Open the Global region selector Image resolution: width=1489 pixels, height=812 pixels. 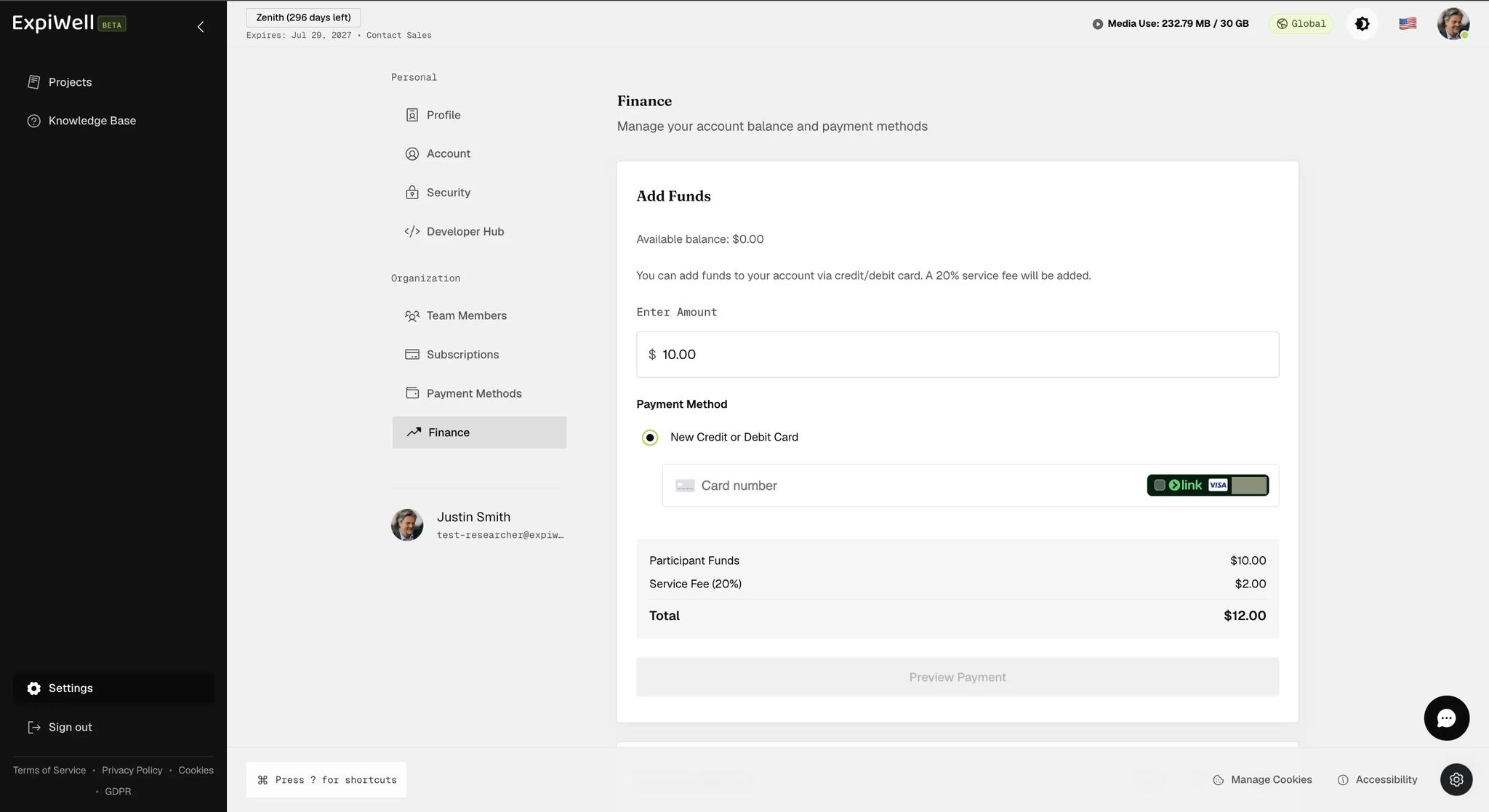tap(1301, 24)
